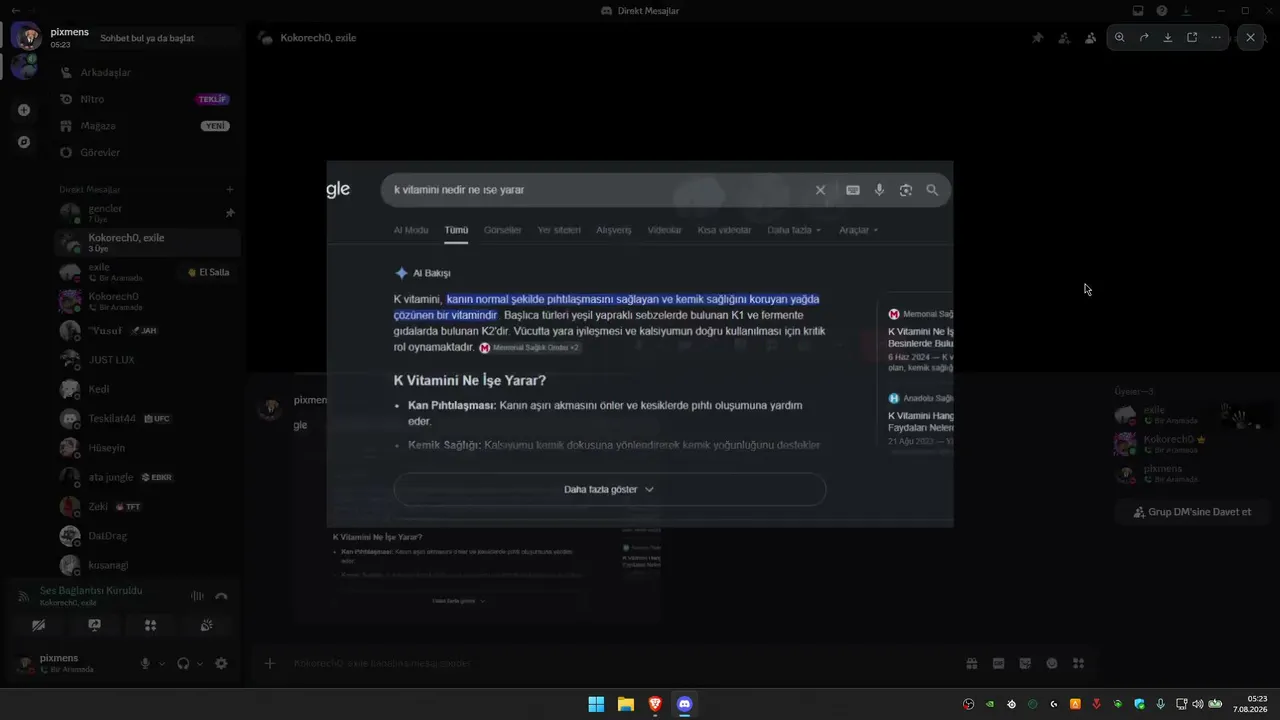Open the apps icon in message bar

(1078, 663)
